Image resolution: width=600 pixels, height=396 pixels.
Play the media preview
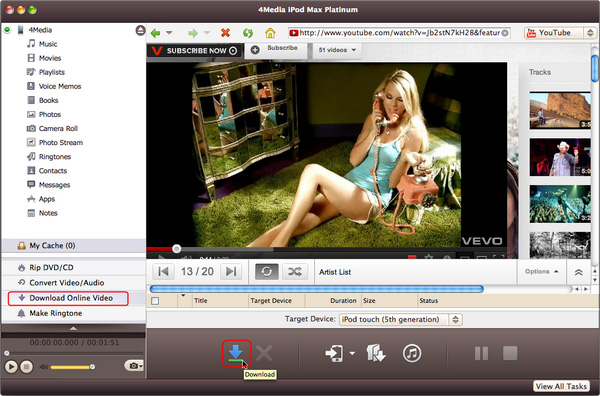[x=11, y=367]
